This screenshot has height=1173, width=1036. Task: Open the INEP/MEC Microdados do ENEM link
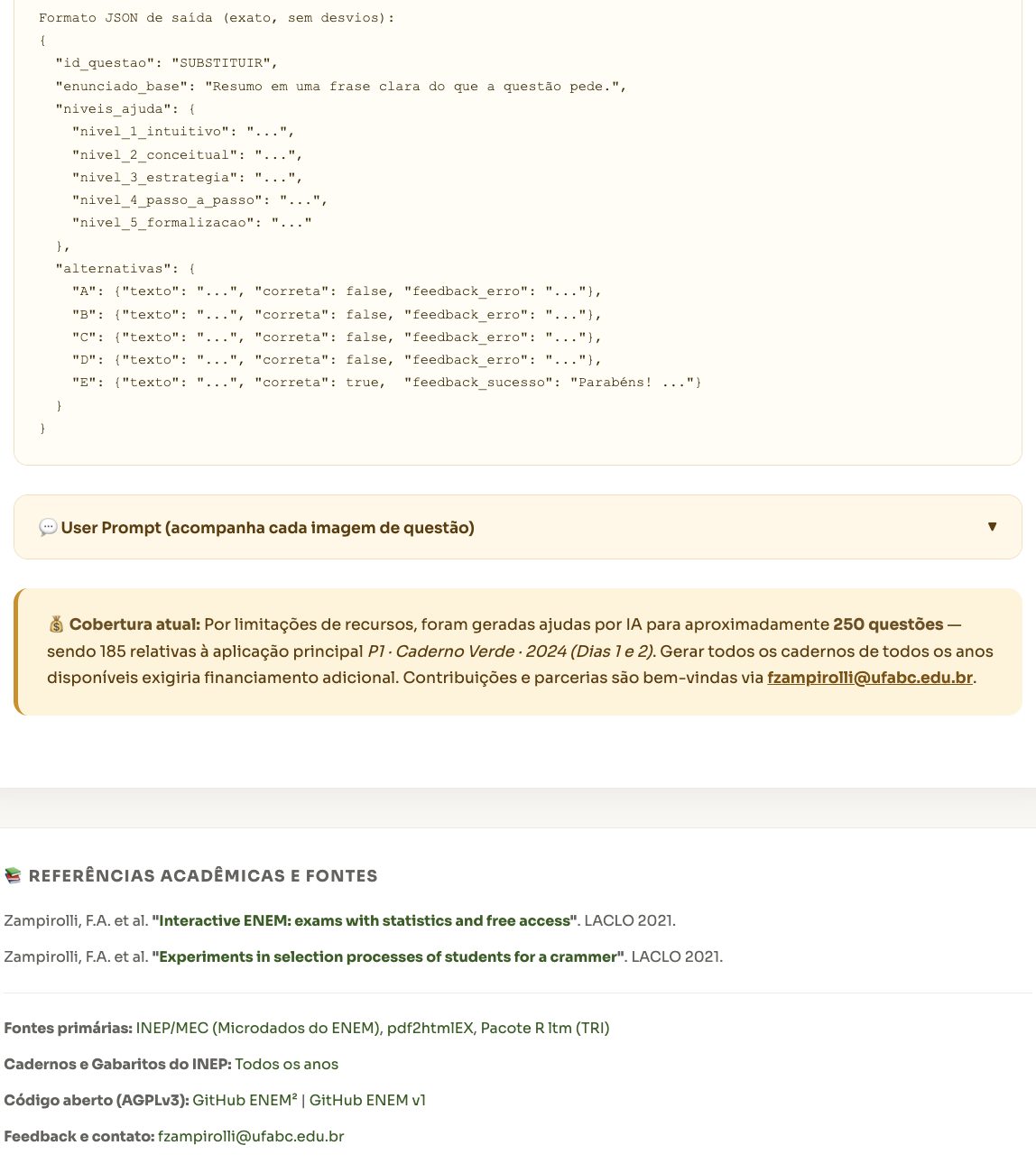[x=257, y=1028]
